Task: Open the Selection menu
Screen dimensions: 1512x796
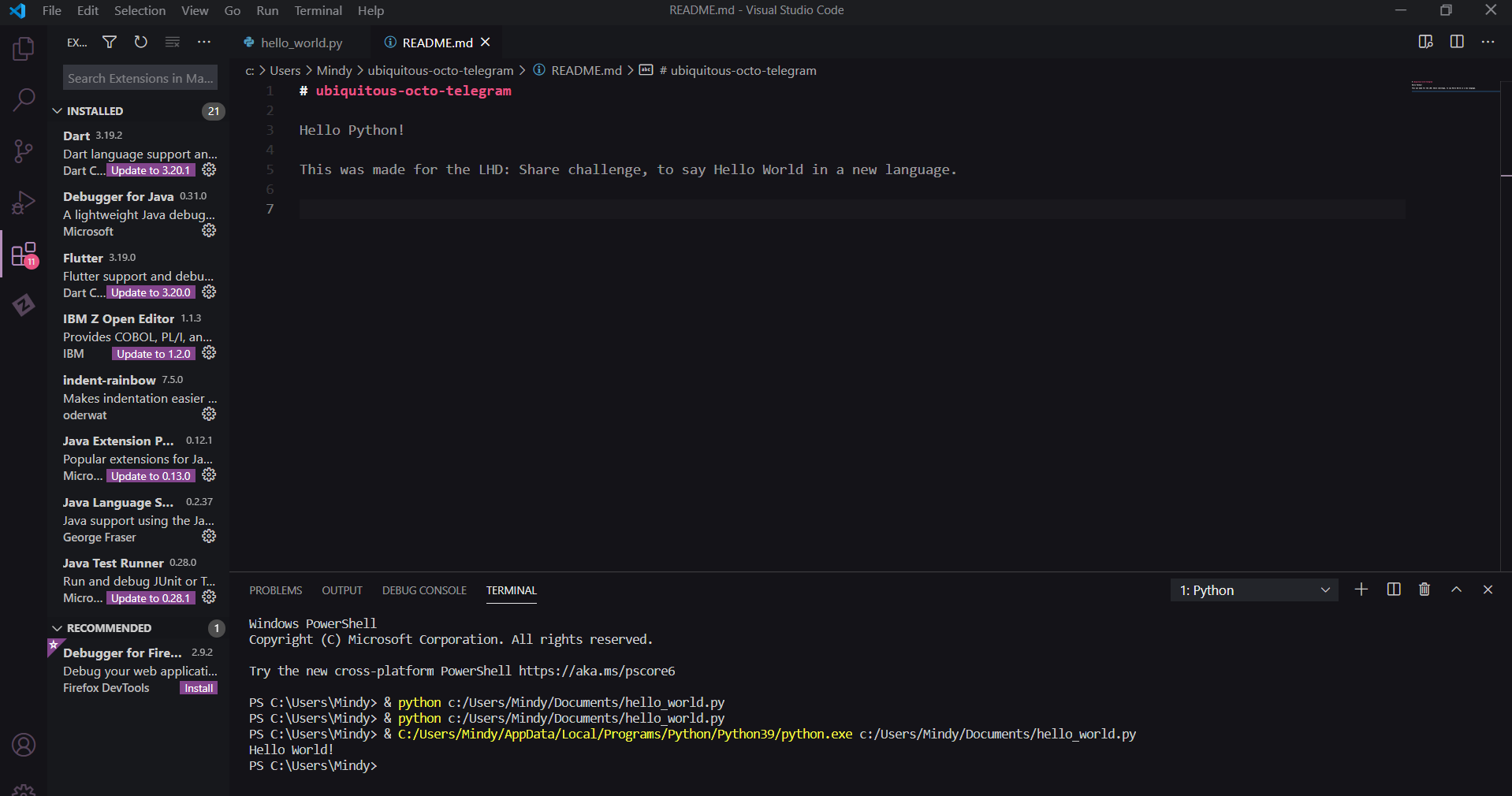Action: coord(140,10)
